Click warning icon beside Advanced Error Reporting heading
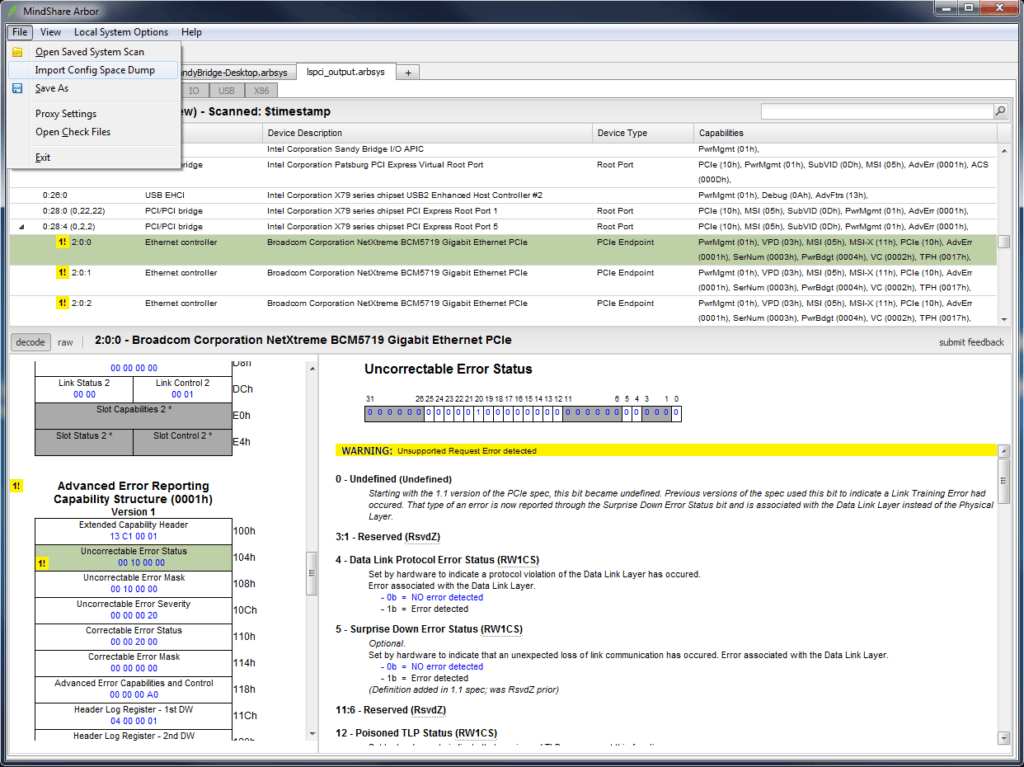This screenshot has width=1024, height=767. 16,486
